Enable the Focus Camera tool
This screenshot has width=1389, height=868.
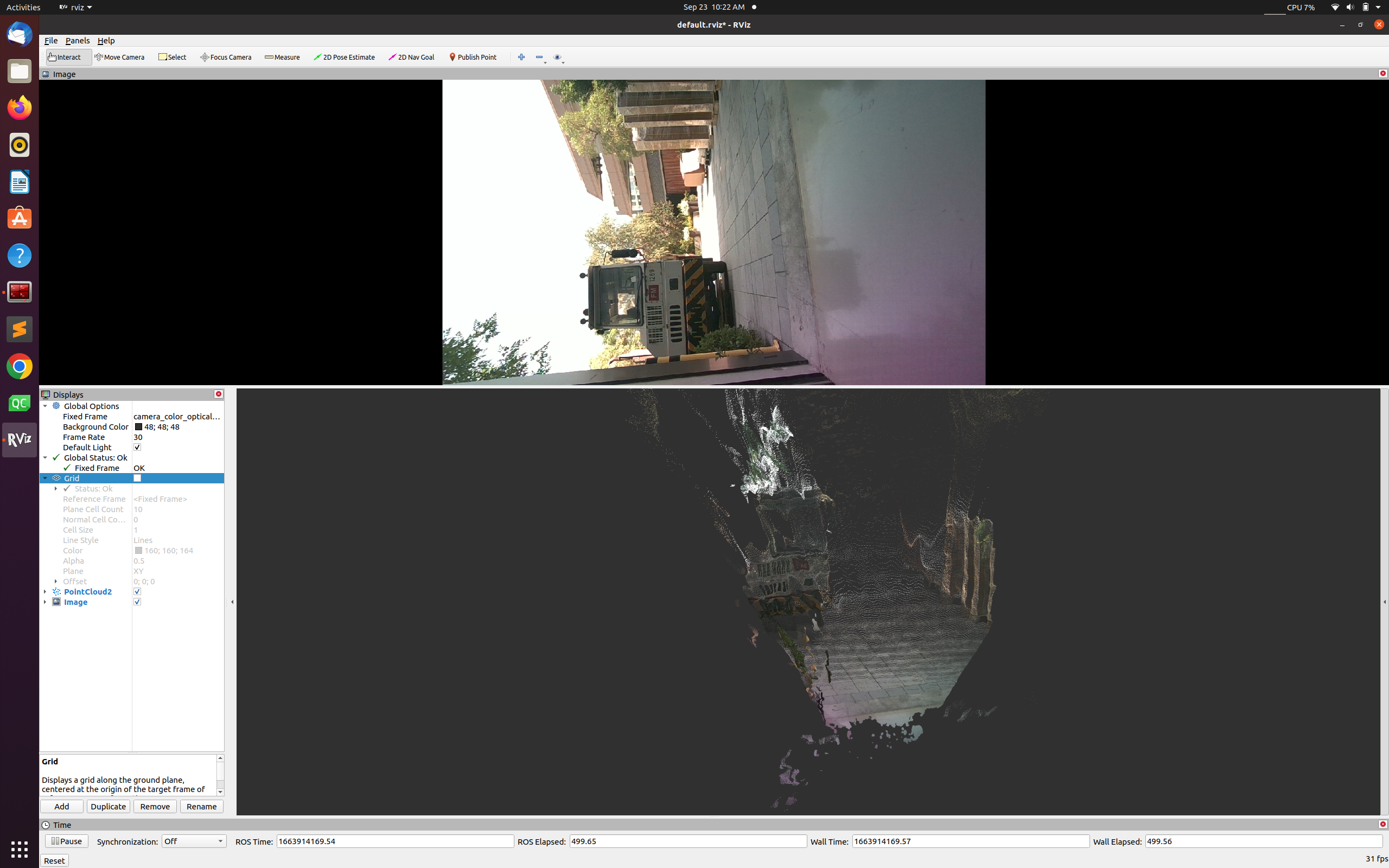[x=226, y=57]
